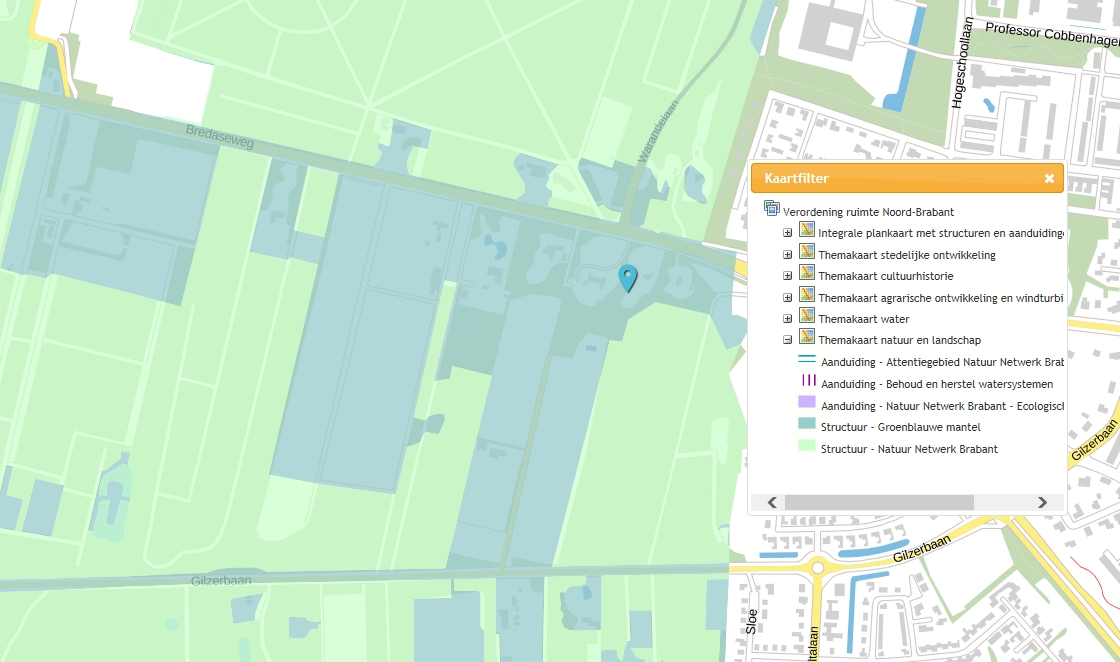The image size is (1120, 662).
Task: Click the purple Natuur Netwerk Brabant Ecologisch swatch
Action: coord(807,402)
